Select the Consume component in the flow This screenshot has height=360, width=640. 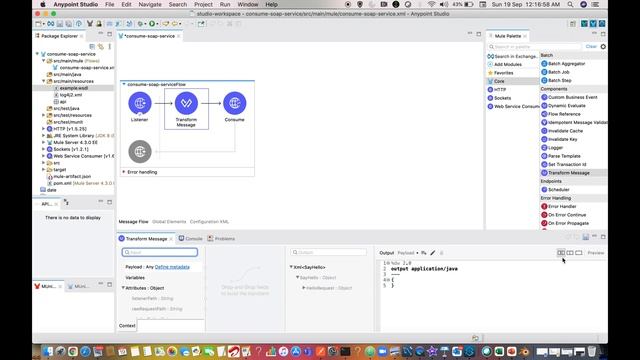pyautogui.click(x=234, y=103)
